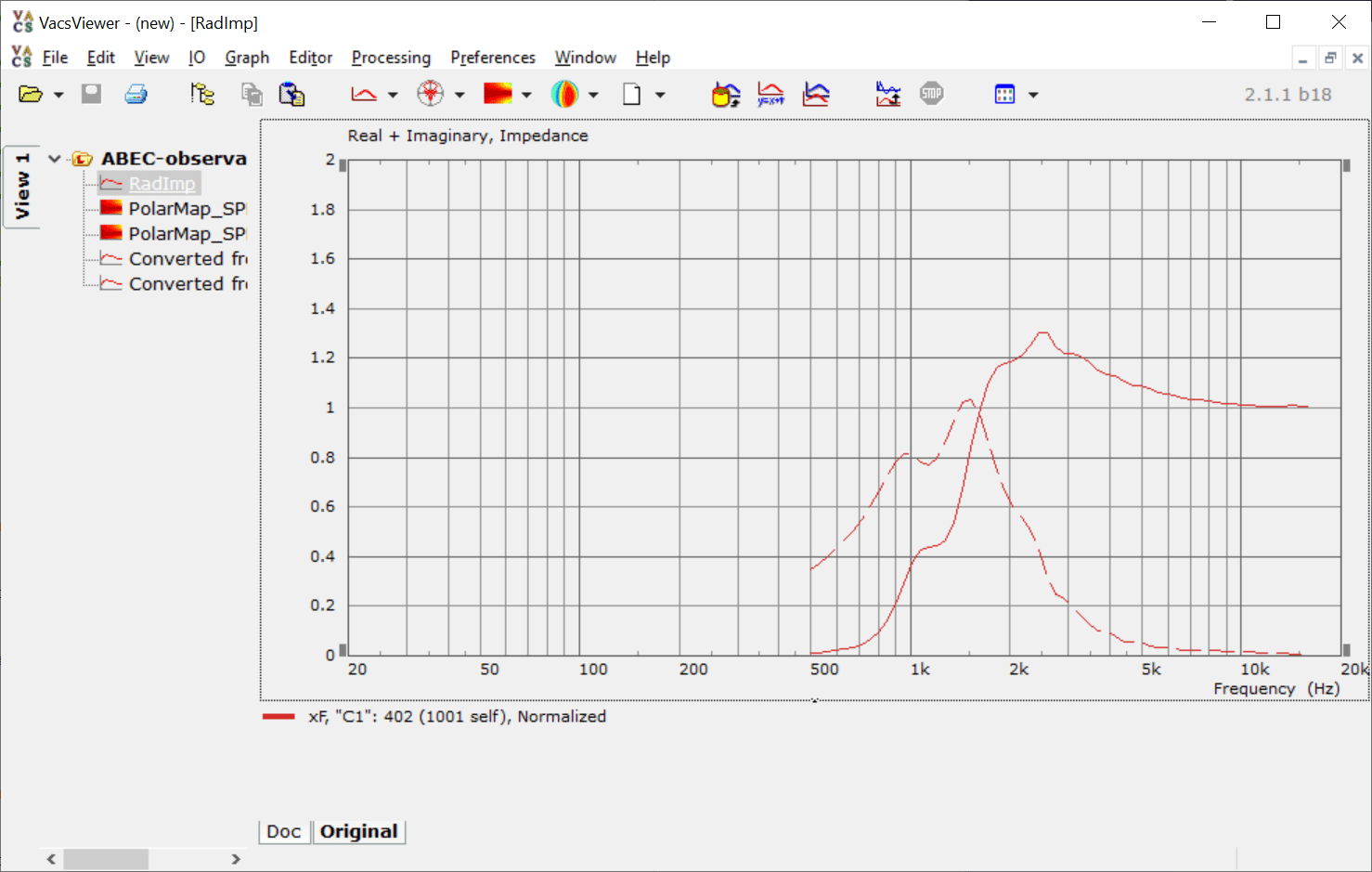
Task: Click the VACS app icon in menu bar
Action: (x=21, y=57)
